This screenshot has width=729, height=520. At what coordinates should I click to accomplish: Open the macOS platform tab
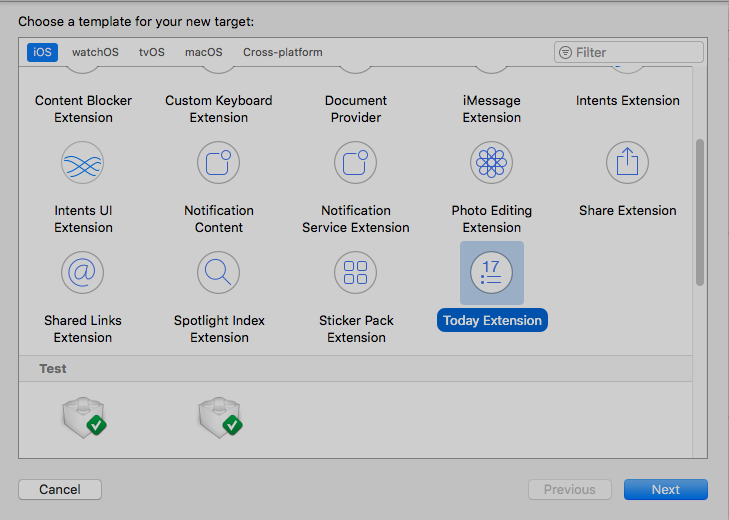click(204, 52)
